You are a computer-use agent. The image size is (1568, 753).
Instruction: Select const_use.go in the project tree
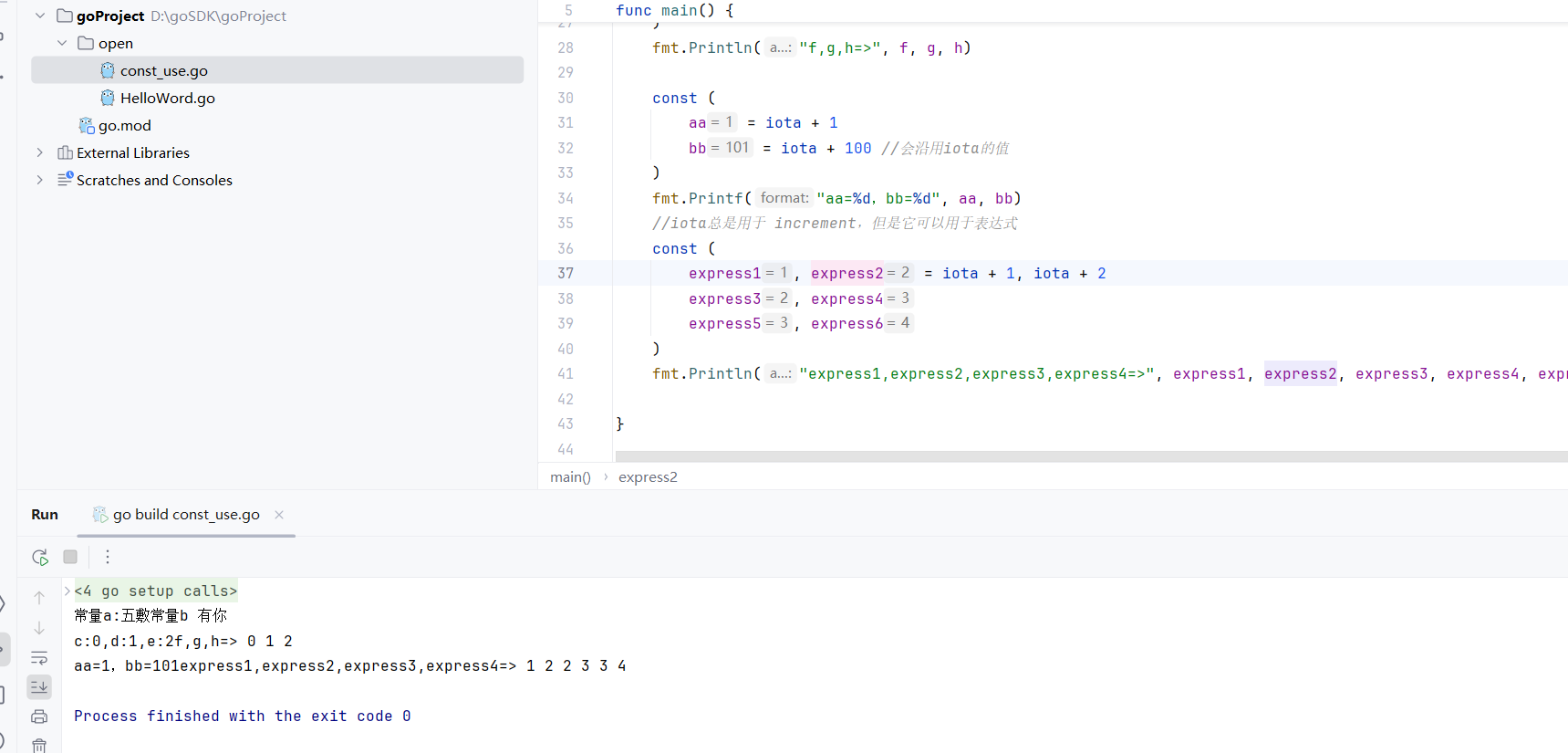[x=277, y=70]
